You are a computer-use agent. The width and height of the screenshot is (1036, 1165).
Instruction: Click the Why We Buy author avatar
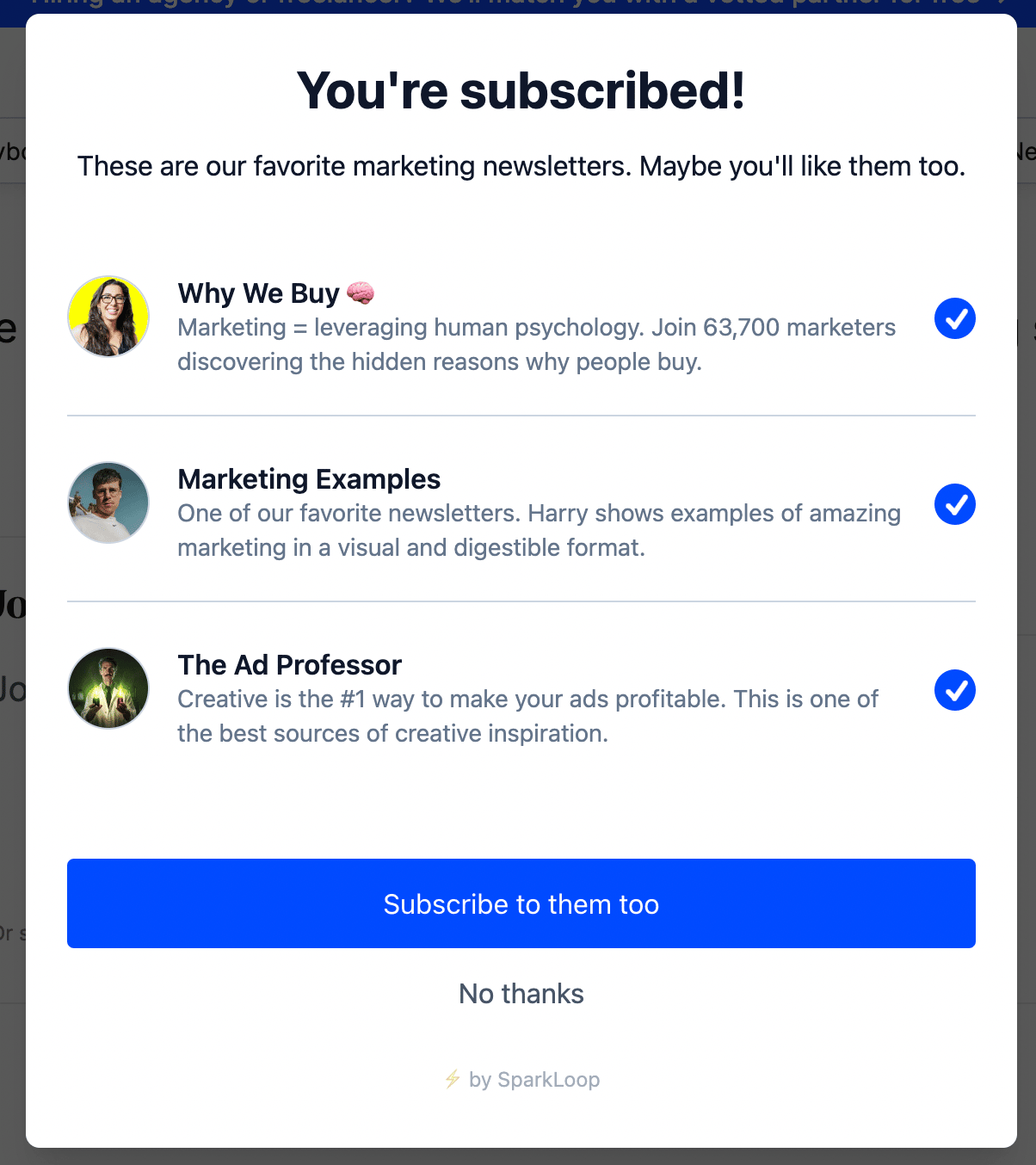108,317
